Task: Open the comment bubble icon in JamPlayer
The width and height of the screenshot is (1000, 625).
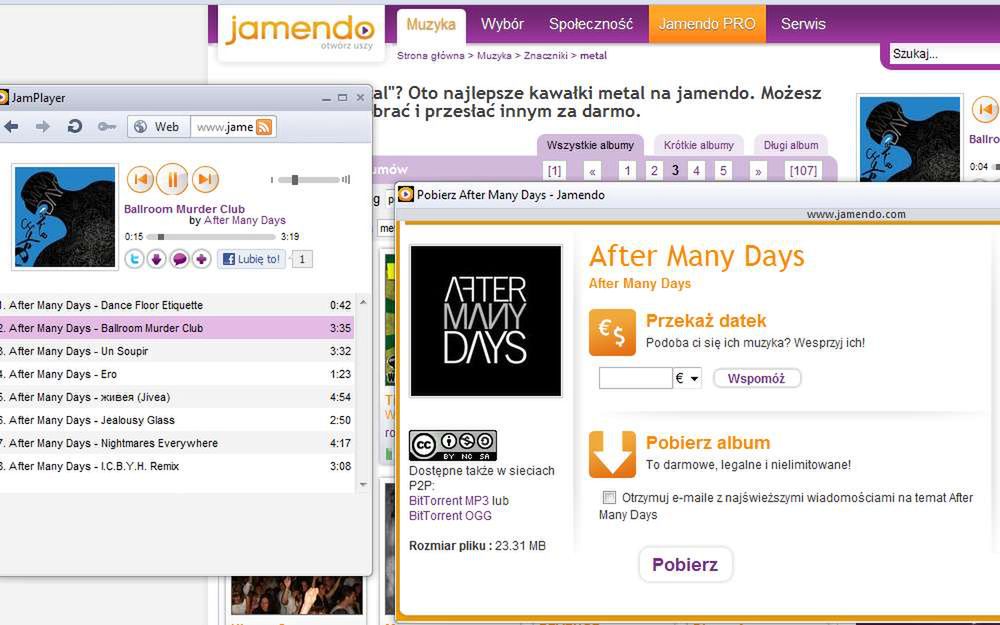Action: pos(179,259)
